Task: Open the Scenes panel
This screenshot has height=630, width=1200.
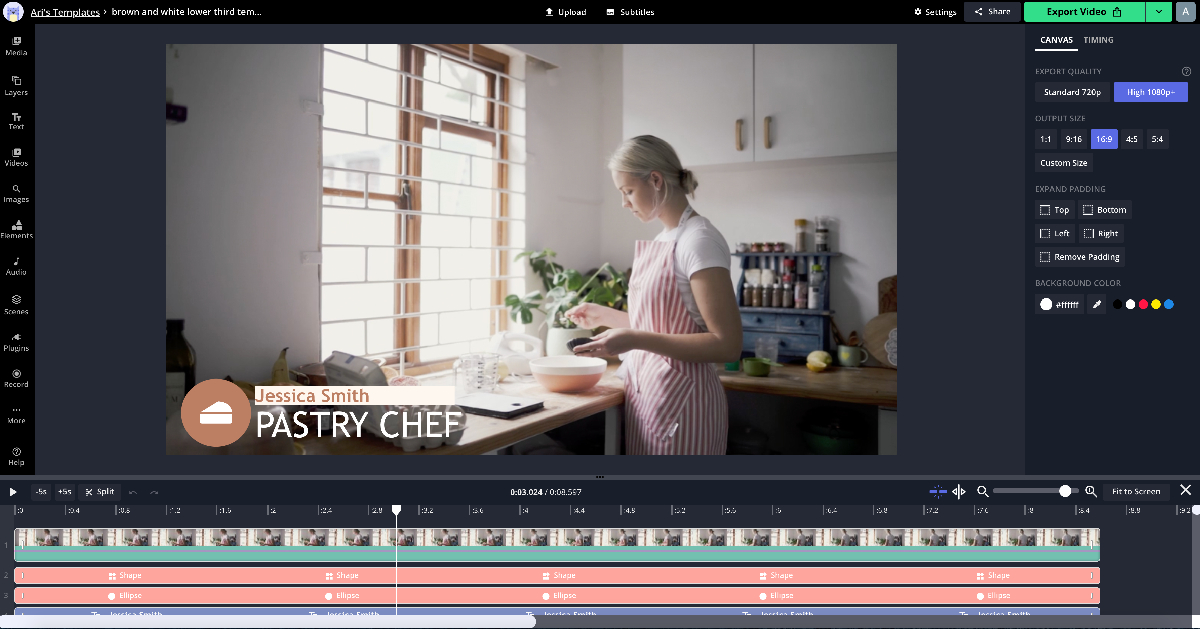Action: 15,303
